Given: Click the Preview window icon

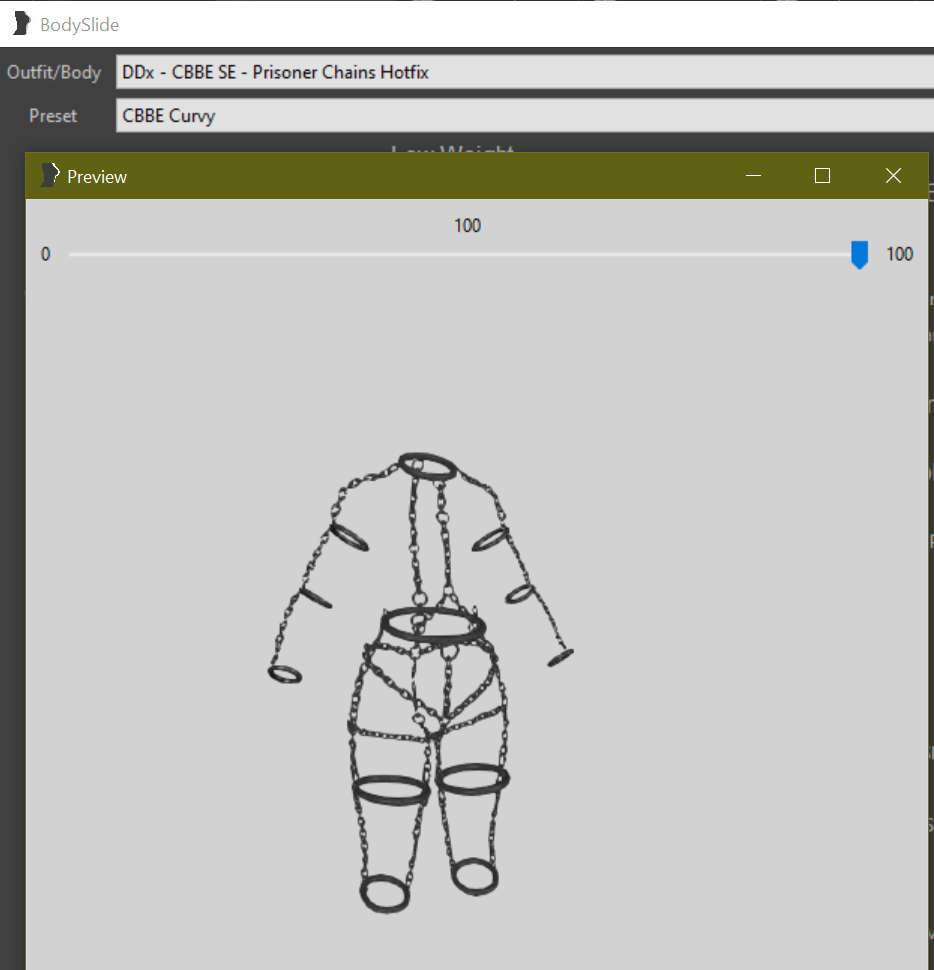Looking at the screenshot, I should point(49,176).
